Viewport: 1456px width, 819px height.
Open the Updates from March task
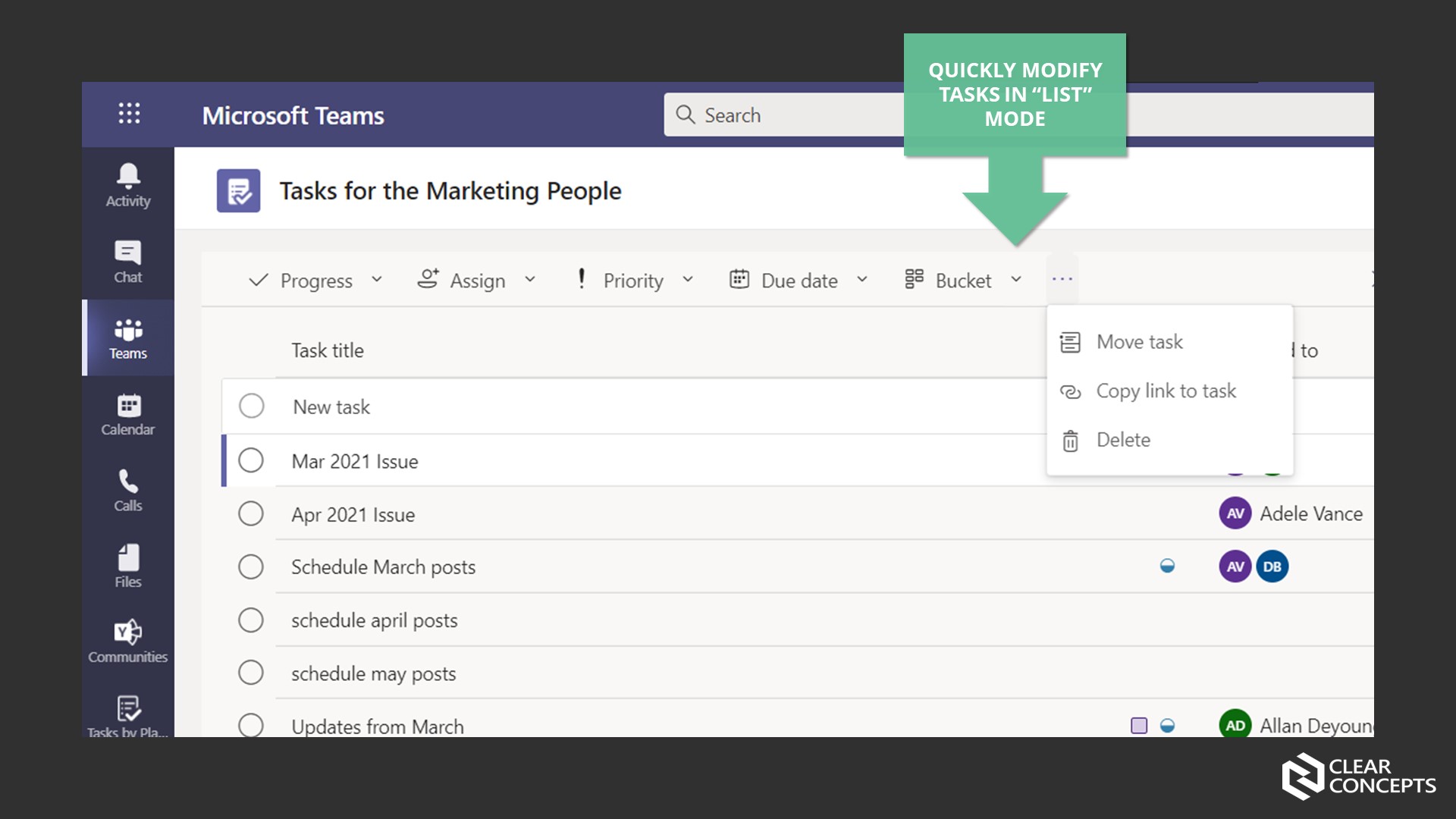pyautogui.click(x=378, y=726)
